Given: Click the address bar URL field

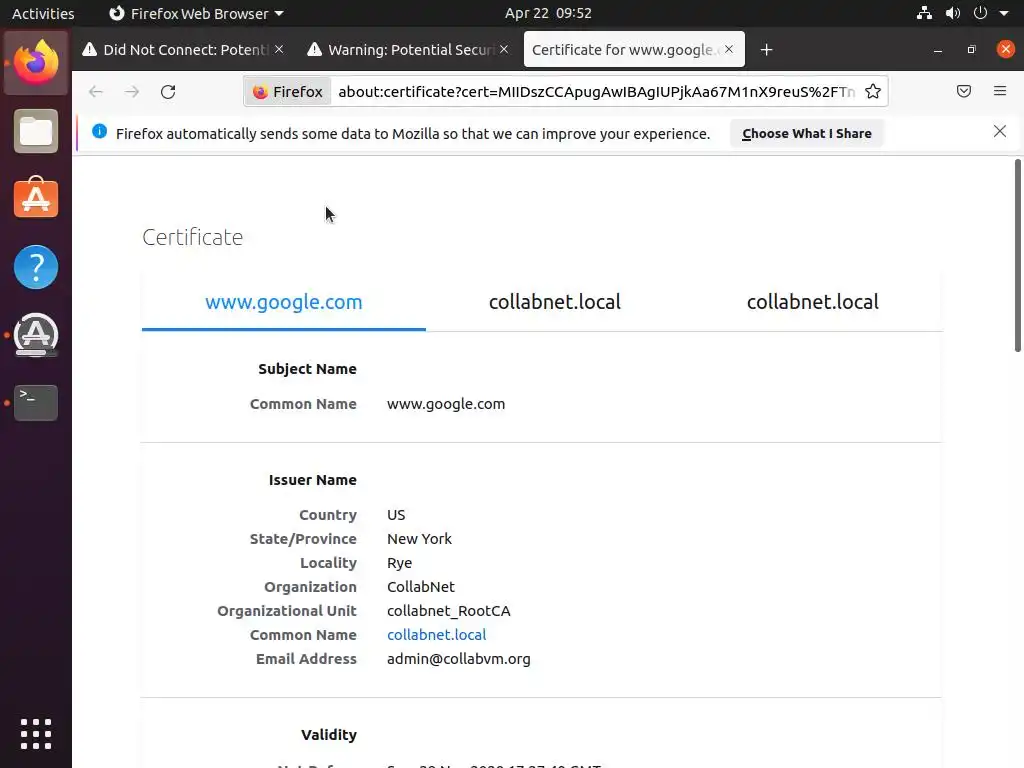Looking at the screenshot, I should [x=596, y=92].
